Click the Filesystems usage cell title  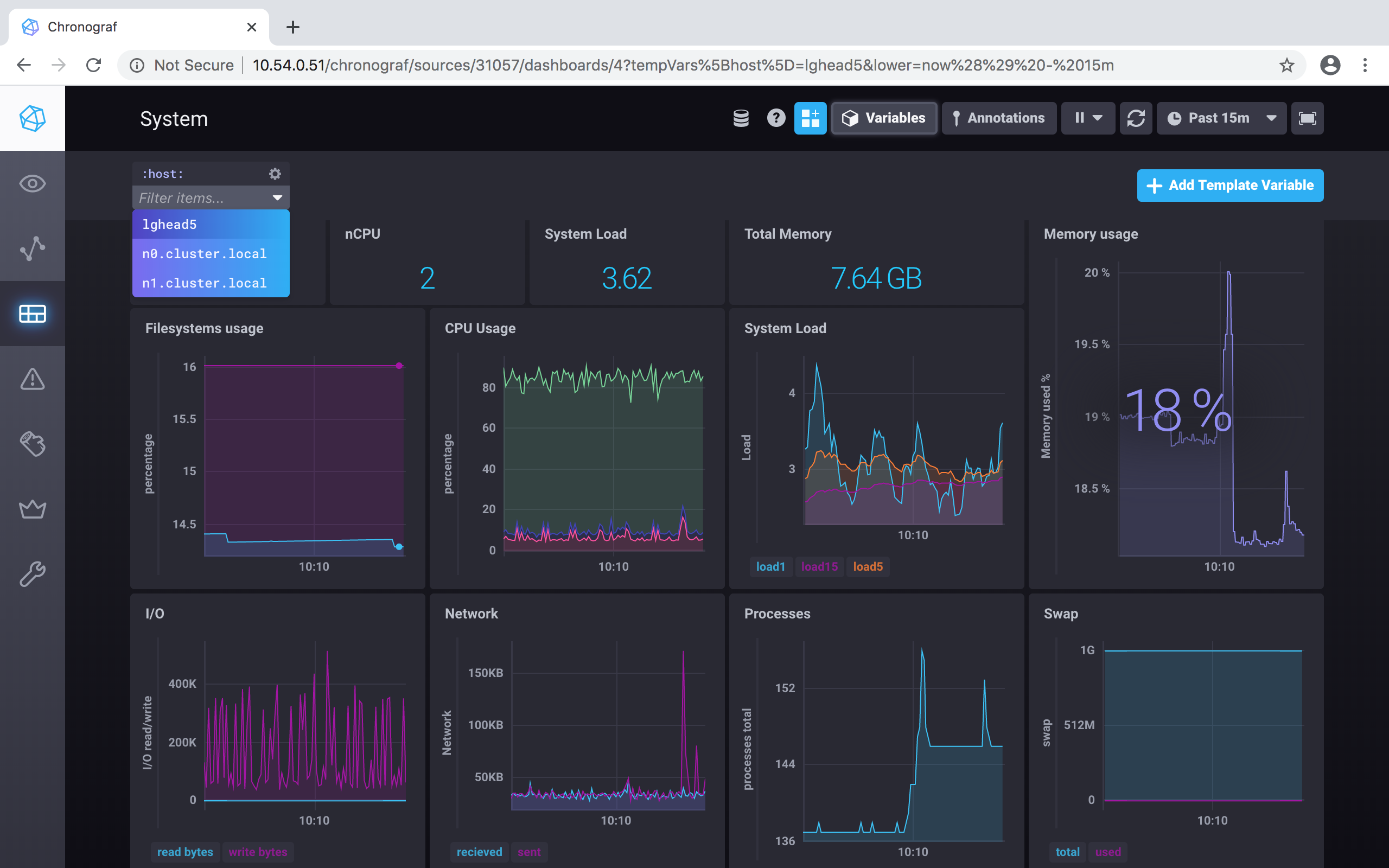tap(205, 328)
